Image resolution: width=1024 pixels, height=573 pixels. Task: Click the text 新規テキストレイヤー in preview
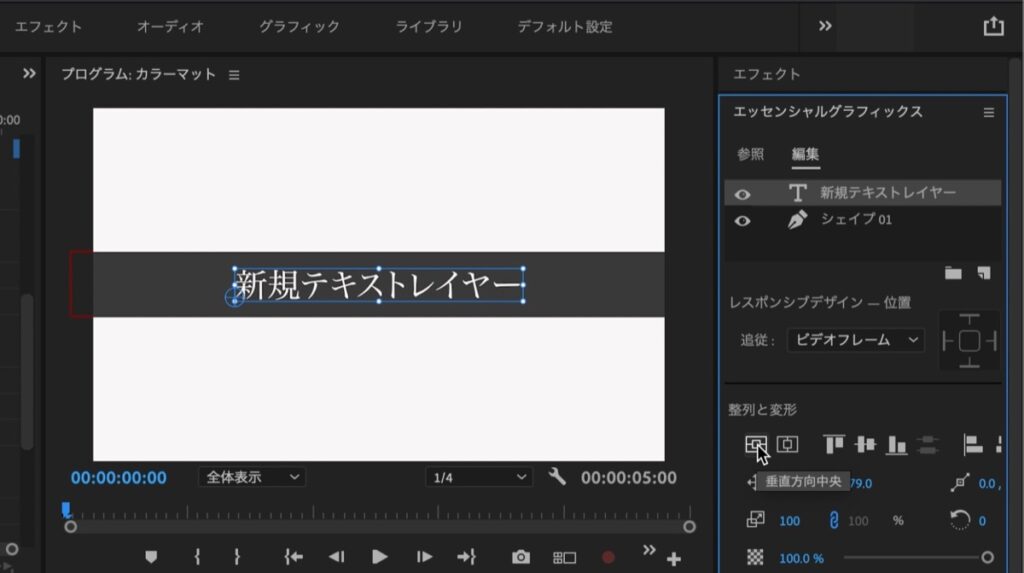[379, 285]
